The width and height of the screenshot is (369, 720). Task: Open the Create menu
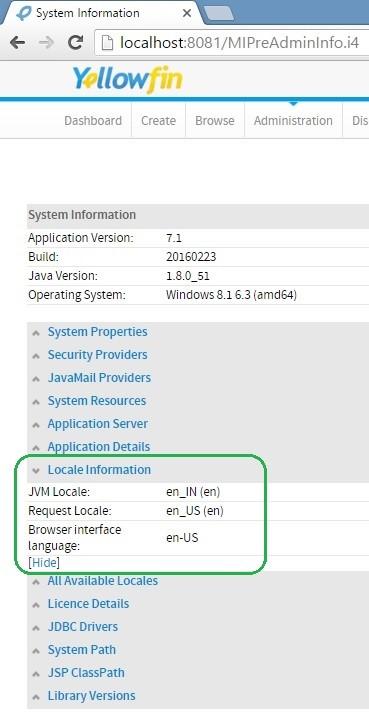tap(158, 120)
